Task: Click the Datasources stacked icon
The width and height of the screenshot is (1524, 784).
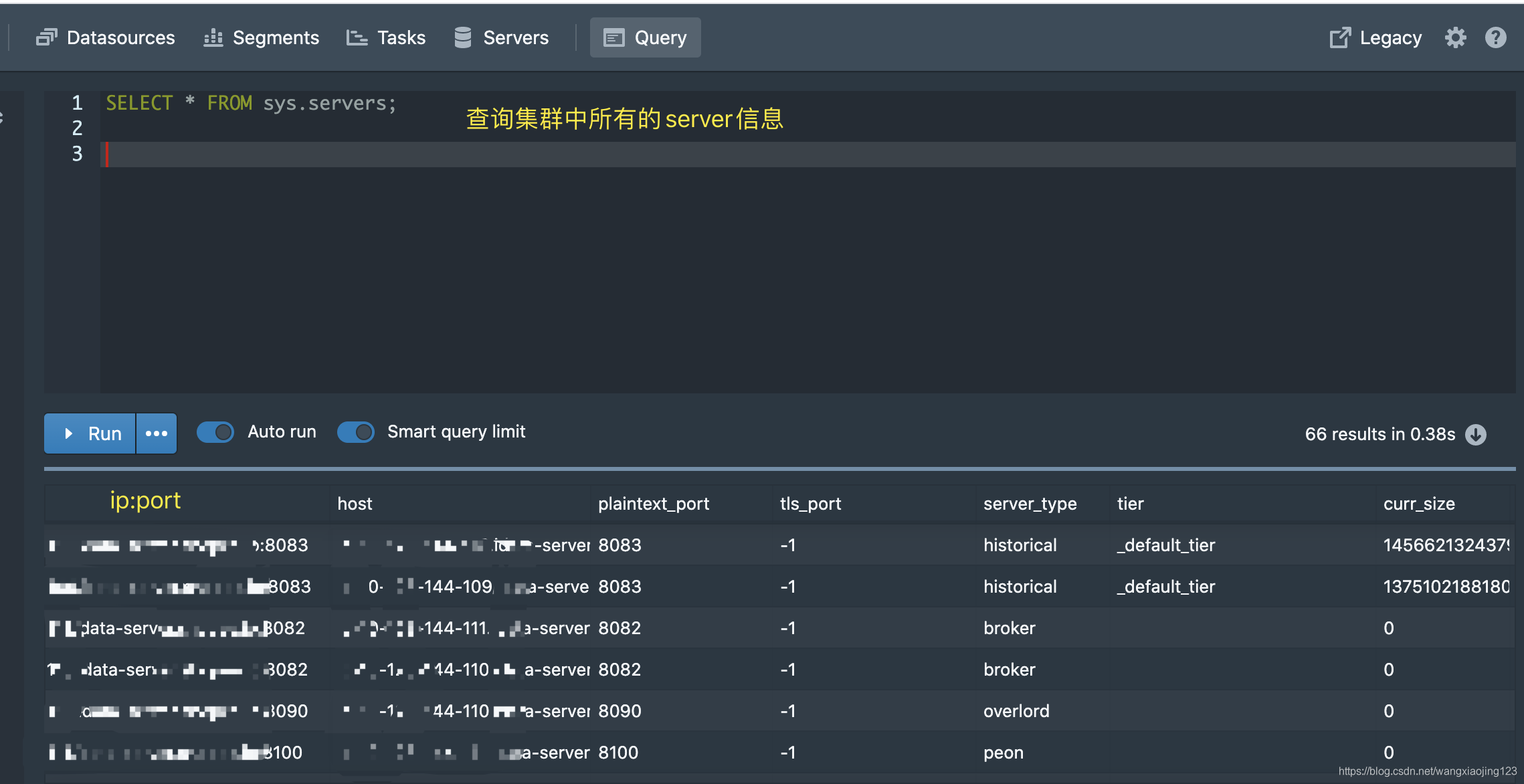Action: click(x=46, y=37)
